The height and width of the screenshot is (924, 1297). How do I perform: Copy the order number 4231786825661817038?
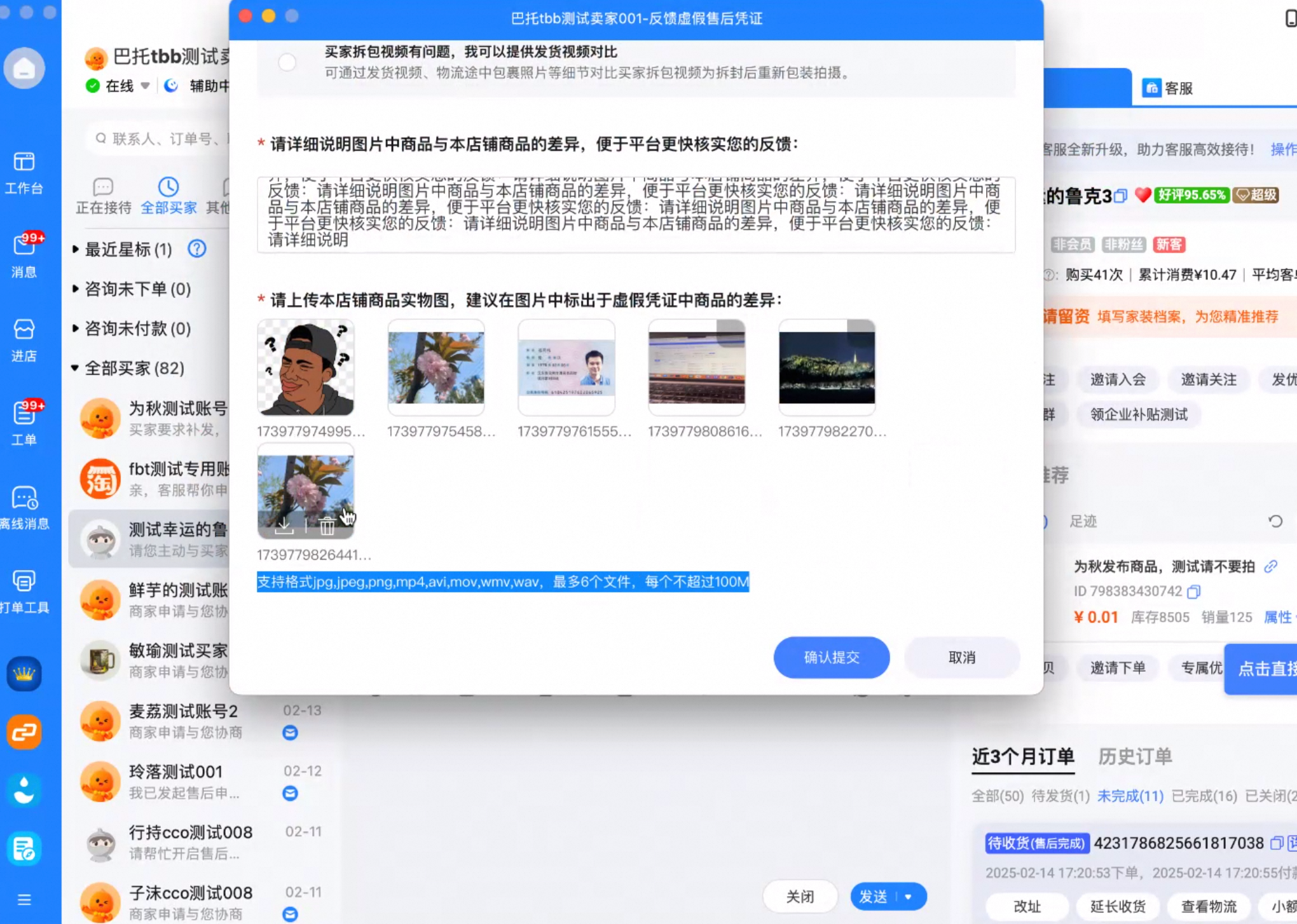1276,843
